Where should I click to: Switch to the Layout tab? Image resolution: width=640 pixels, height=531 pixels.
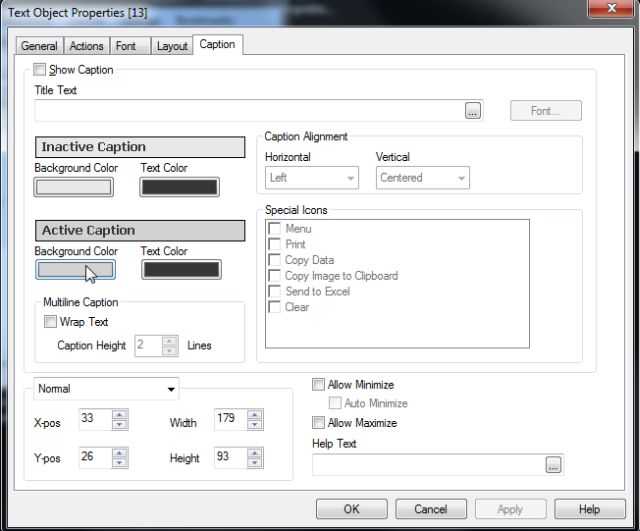click(172, 46)
